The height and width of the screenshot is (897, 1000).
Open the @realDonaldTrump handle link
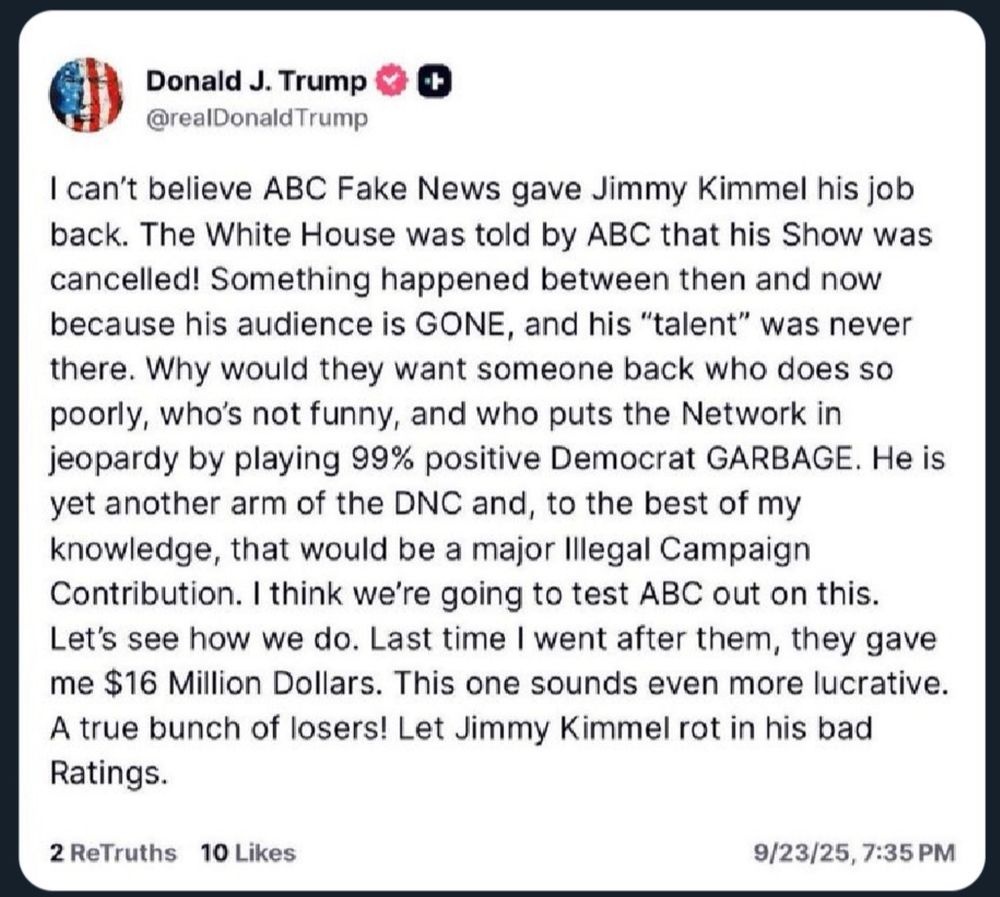click(257, 118)
